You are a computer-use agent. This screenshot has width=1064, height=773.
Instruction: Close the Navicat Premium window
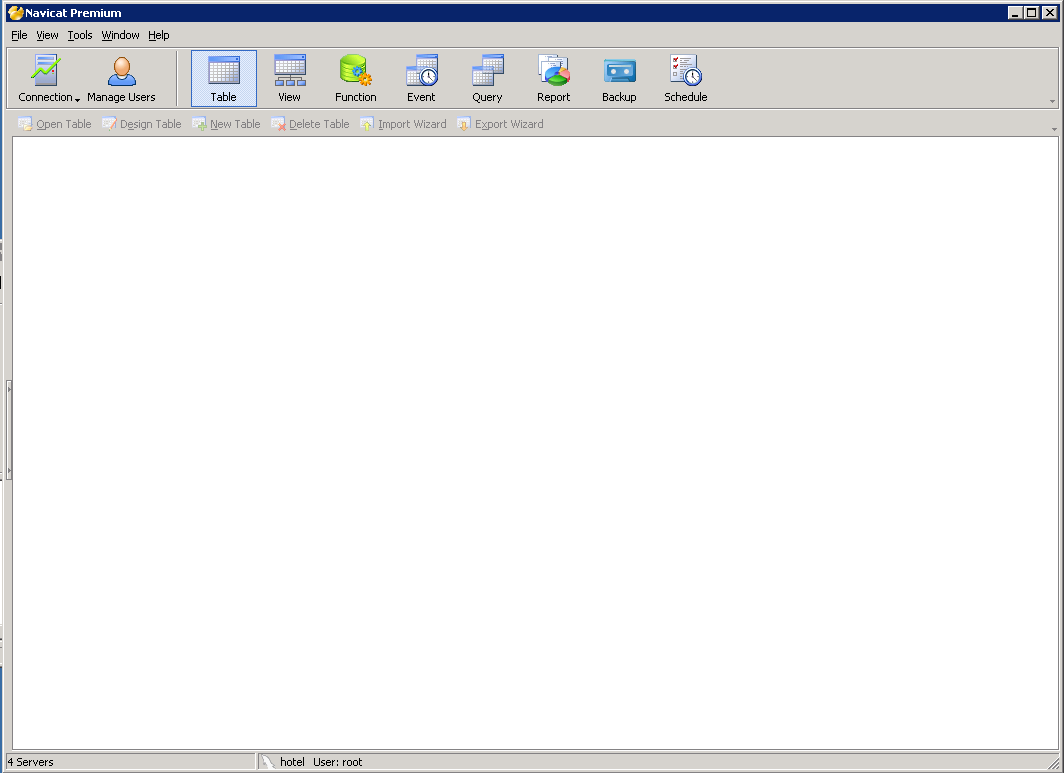coord(1050,12)
